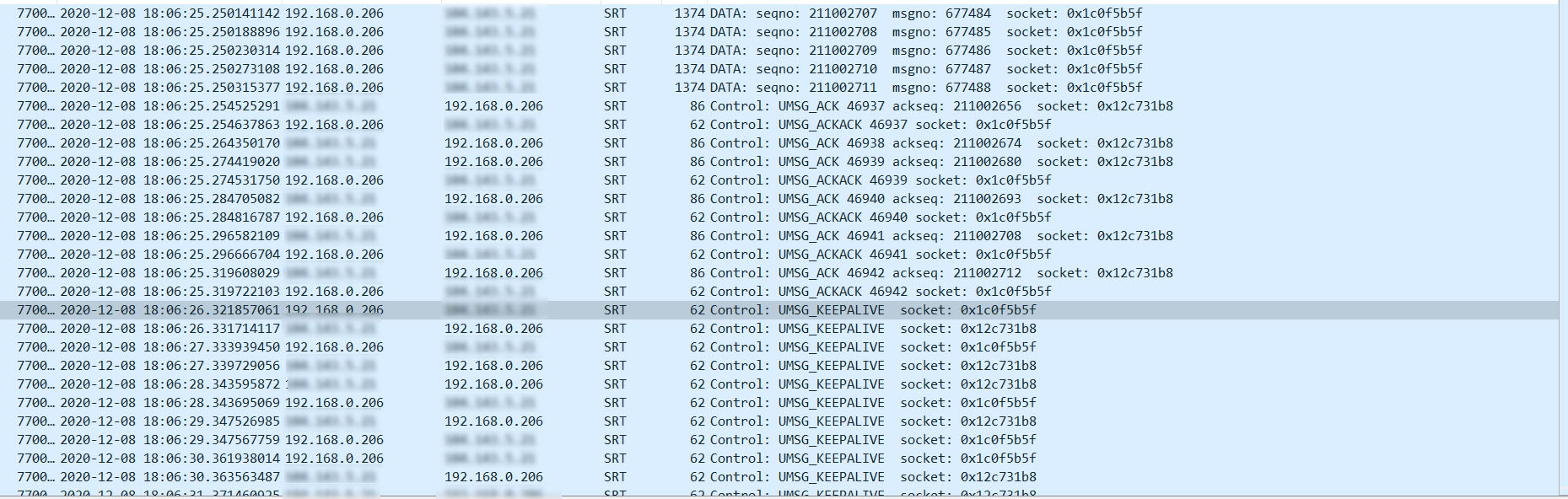The height and width of the screenshot is (499, 1568).
Task: Select the DATA packet with seqno 211002707
Action: point(759,13)
